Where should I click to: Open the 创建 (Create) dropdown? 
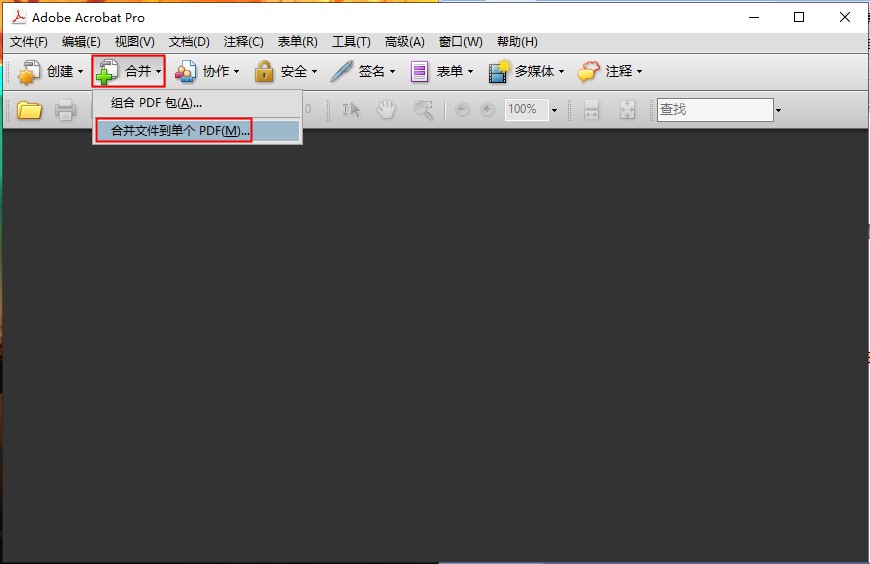[x=50, y=71]
